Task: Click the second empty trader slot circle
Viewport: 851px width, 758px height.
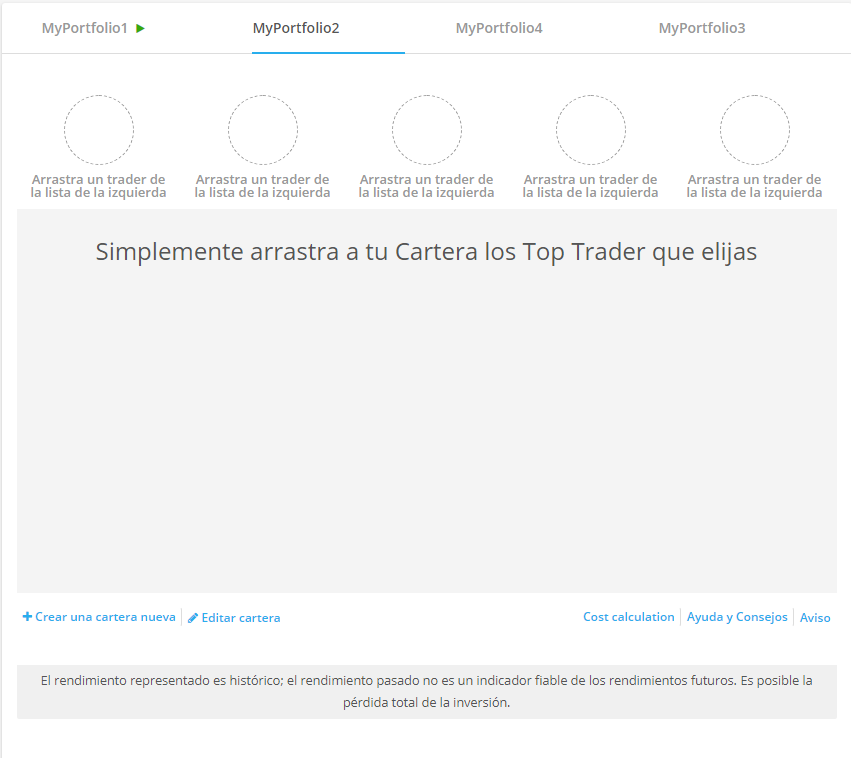Action: point(263,130)
